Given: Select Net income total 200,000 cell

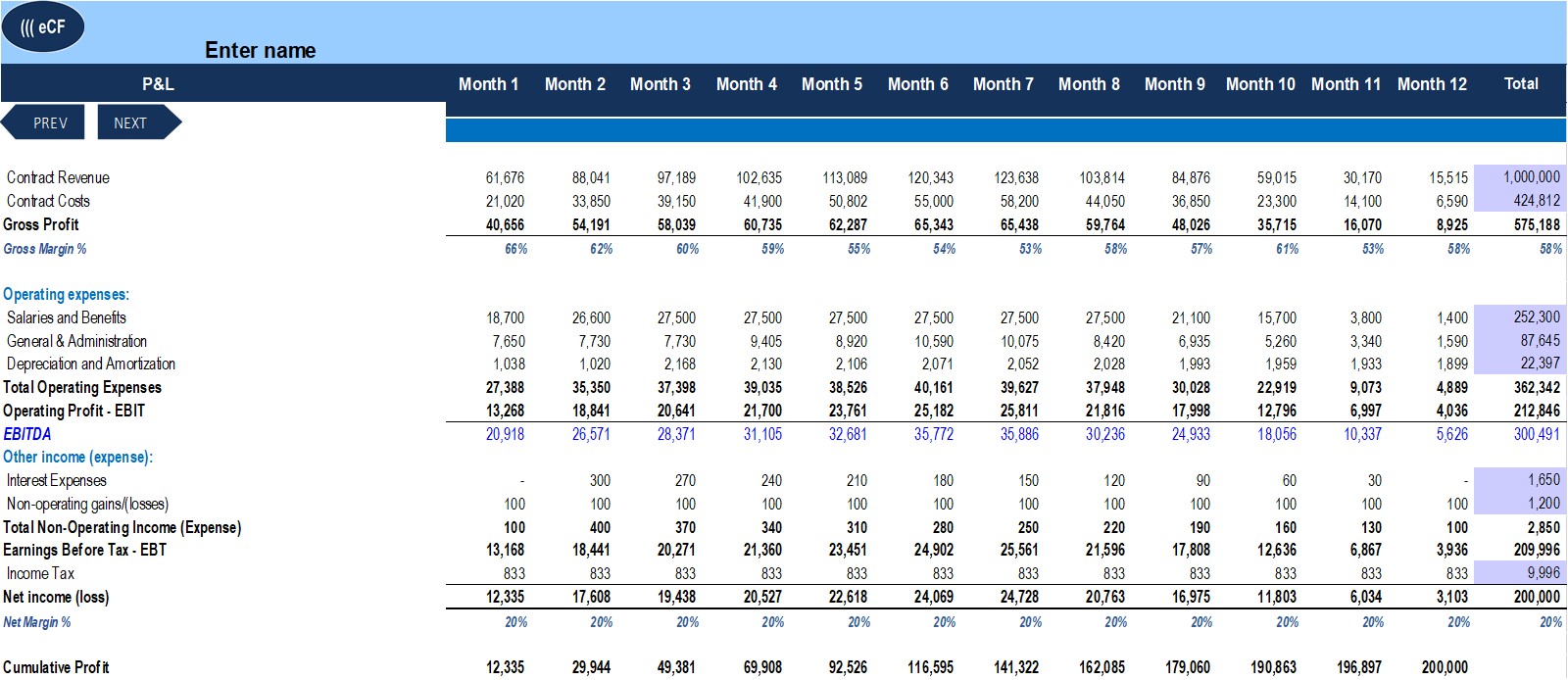Looking at the screenshot, I should pyautogui.click(x=1536, y=597).
